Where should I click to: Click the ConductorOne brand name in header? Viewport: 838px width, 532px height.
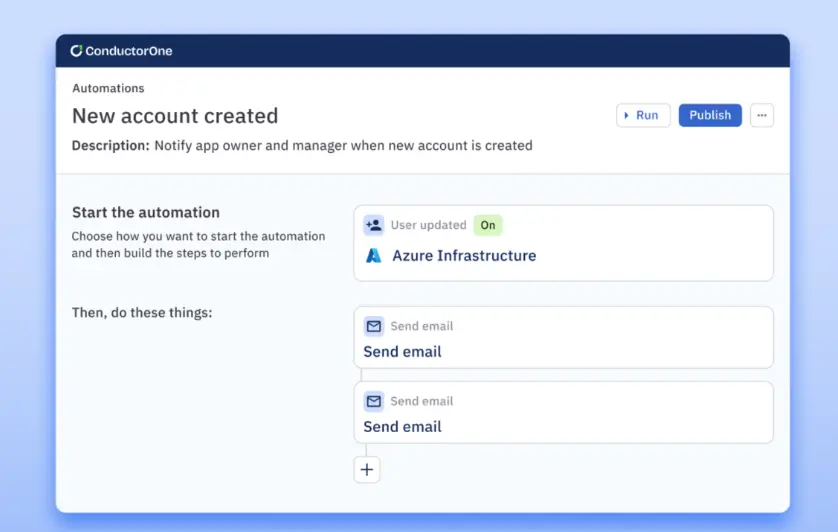[x=129, y=51]
